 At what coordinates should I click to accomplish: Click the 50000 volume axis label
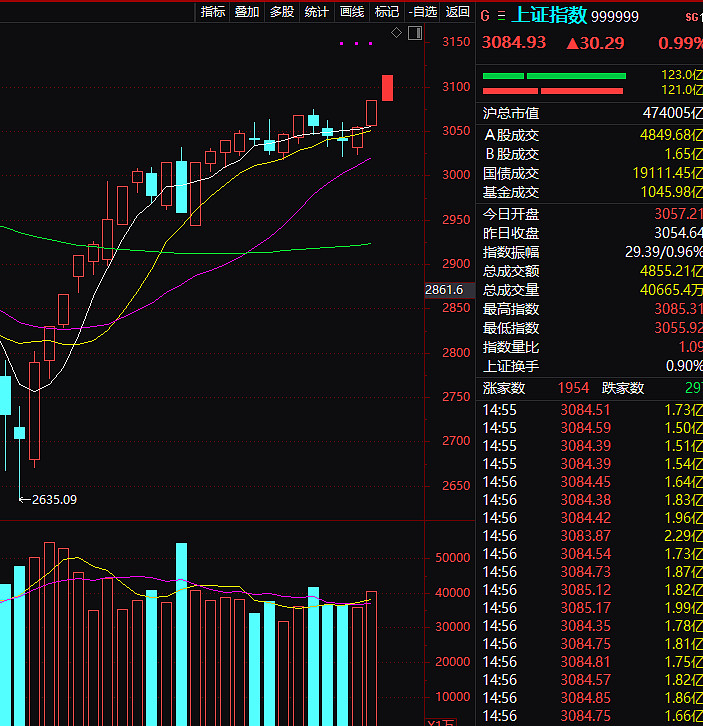[x=453, y=557]
